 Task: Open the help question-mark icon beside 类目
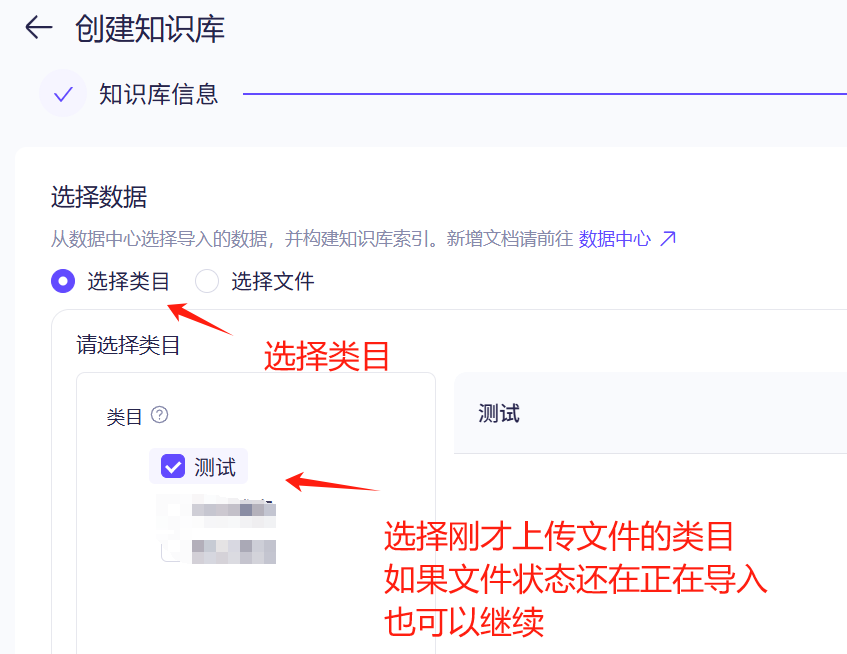pyautogui.click(x=159, y=415)
